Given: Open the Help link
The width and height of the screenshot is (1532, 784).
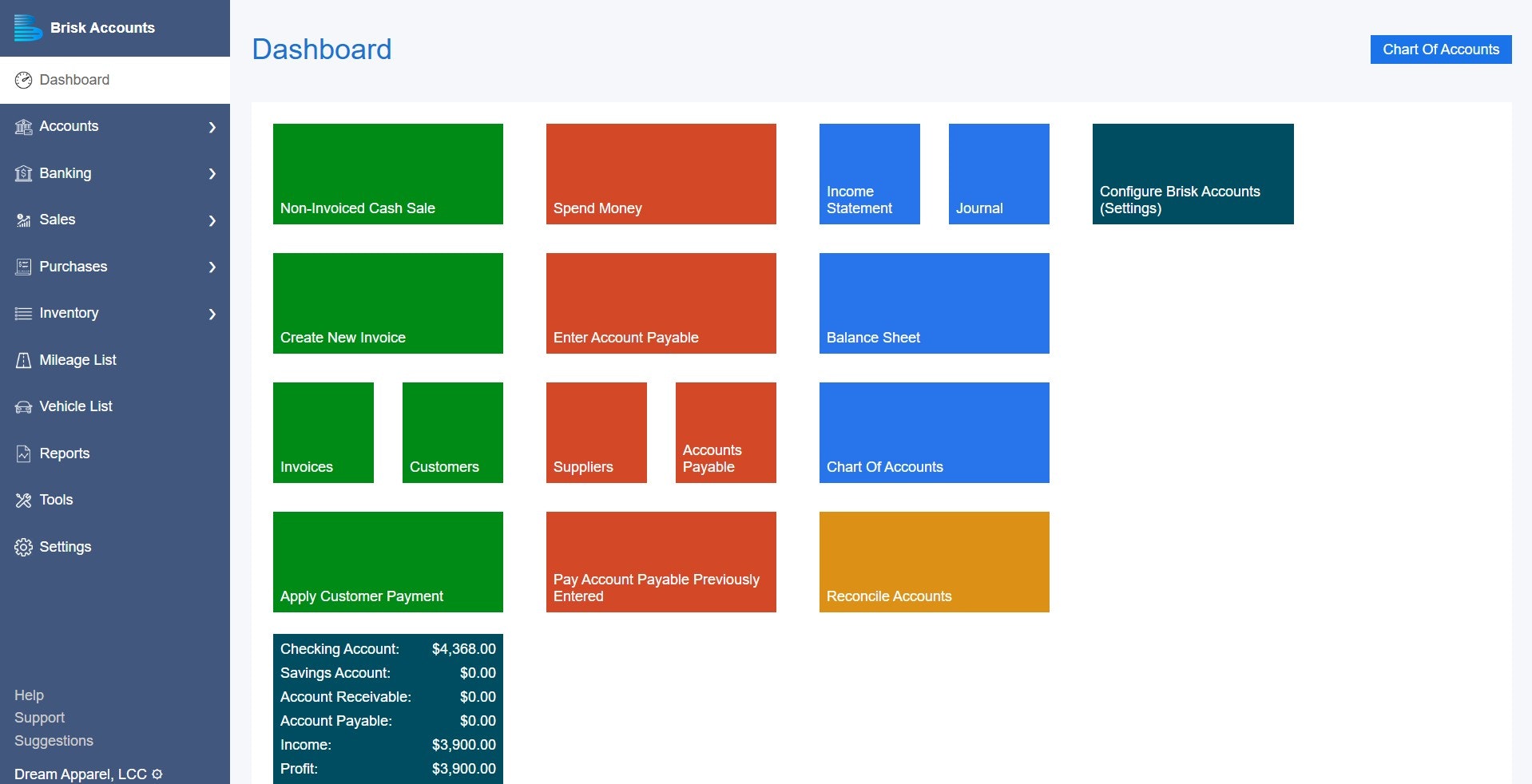Looking at the screenshot, I should click(x=30, y=695).
